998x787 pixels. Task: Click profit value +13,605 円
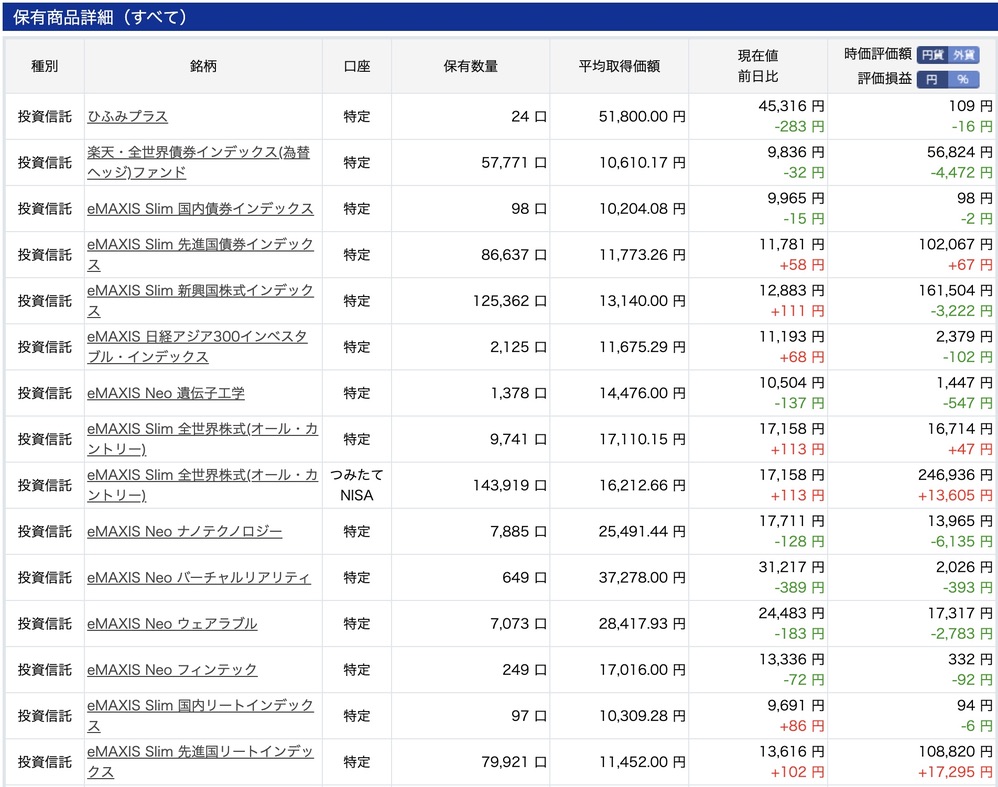click(x=955, y=495)
